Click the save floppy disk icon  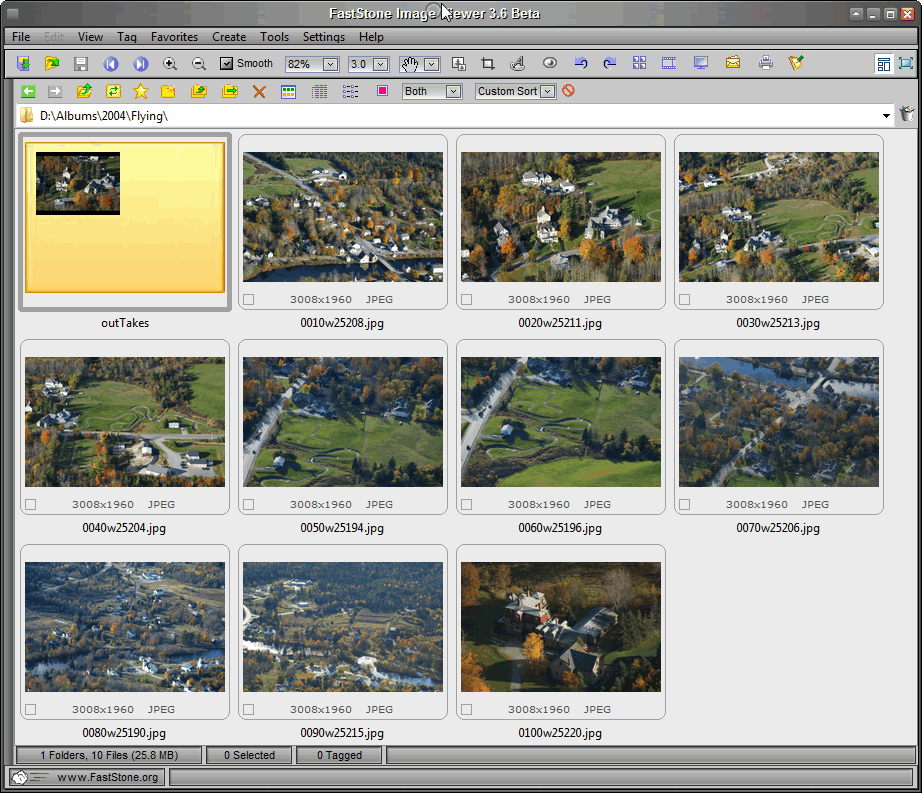coord(81,63)
